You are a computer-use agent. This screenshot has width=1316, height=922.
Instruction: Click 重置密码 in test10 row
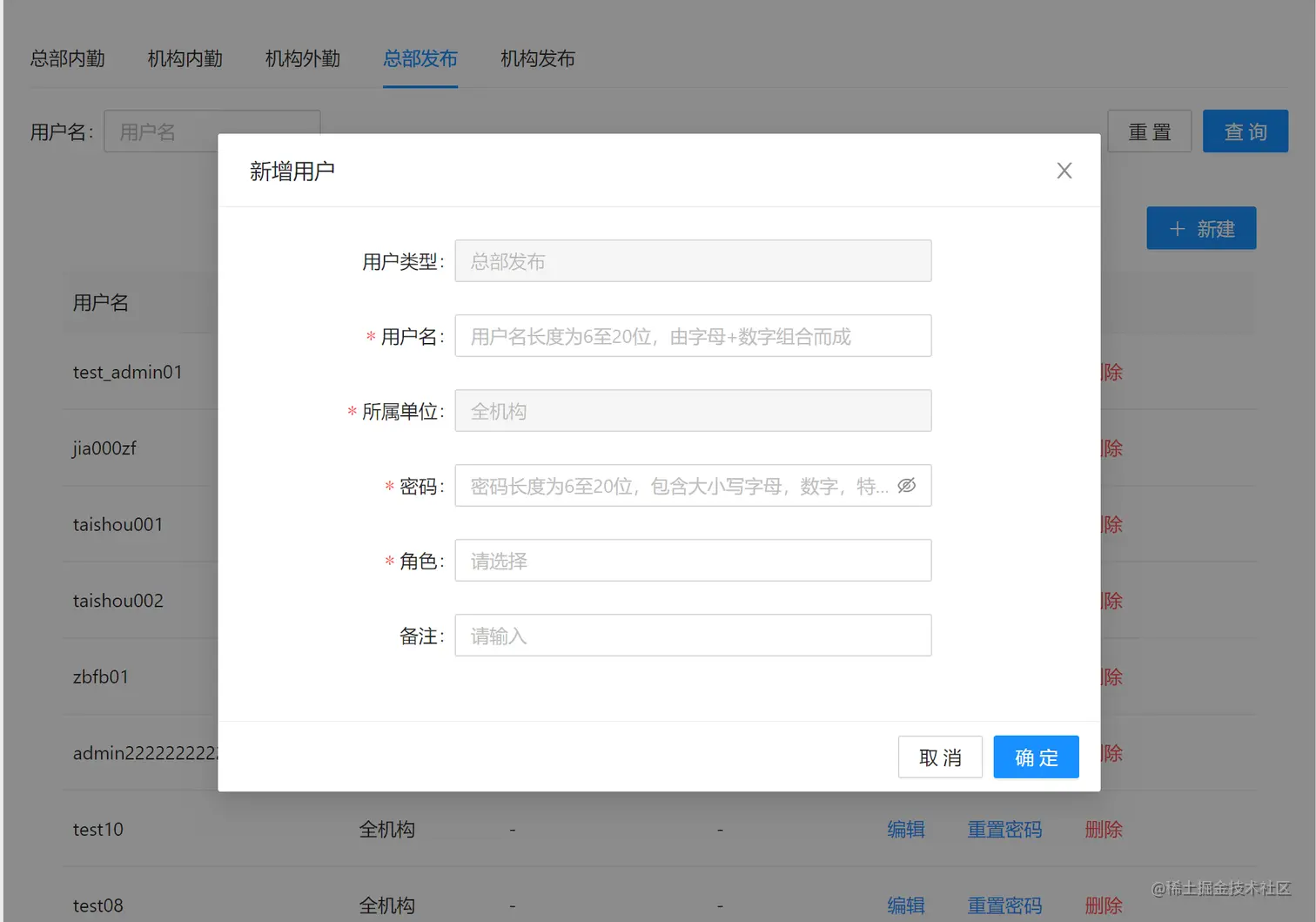click(1004, 830)
